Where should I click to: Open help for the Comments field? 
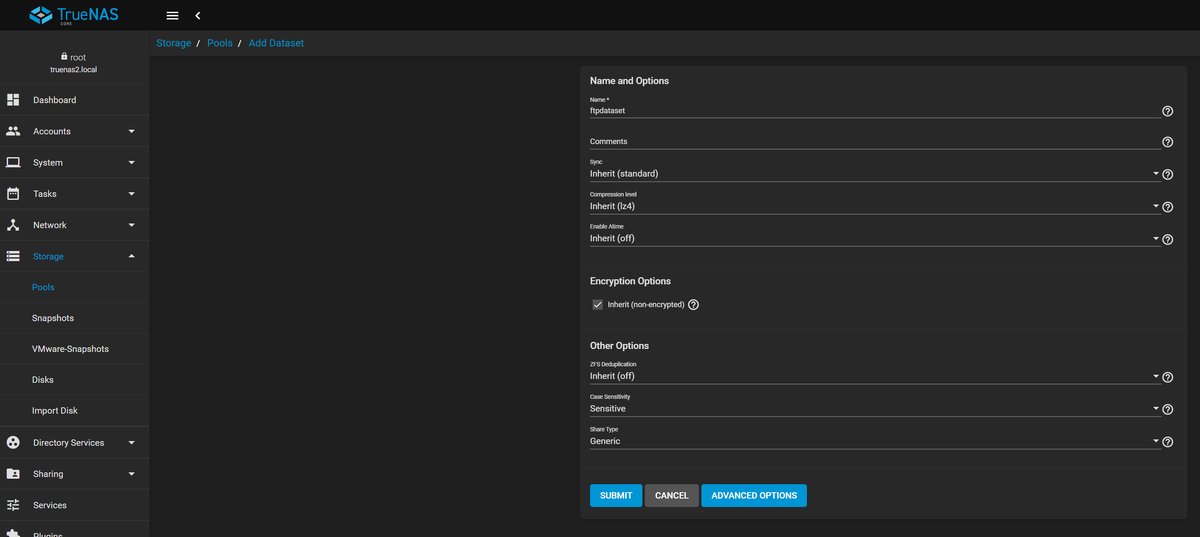point(1168,142)
